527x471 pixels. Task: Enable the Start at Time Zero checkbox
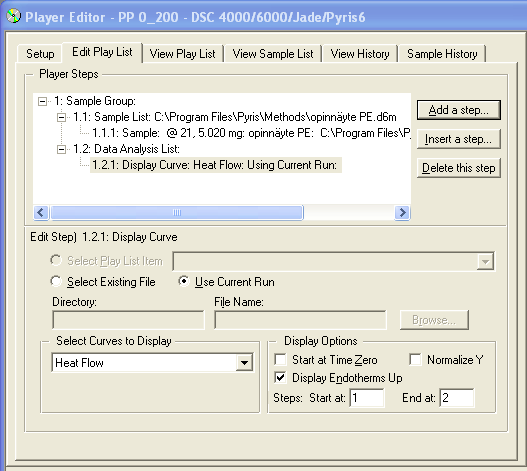coord(280,359)
